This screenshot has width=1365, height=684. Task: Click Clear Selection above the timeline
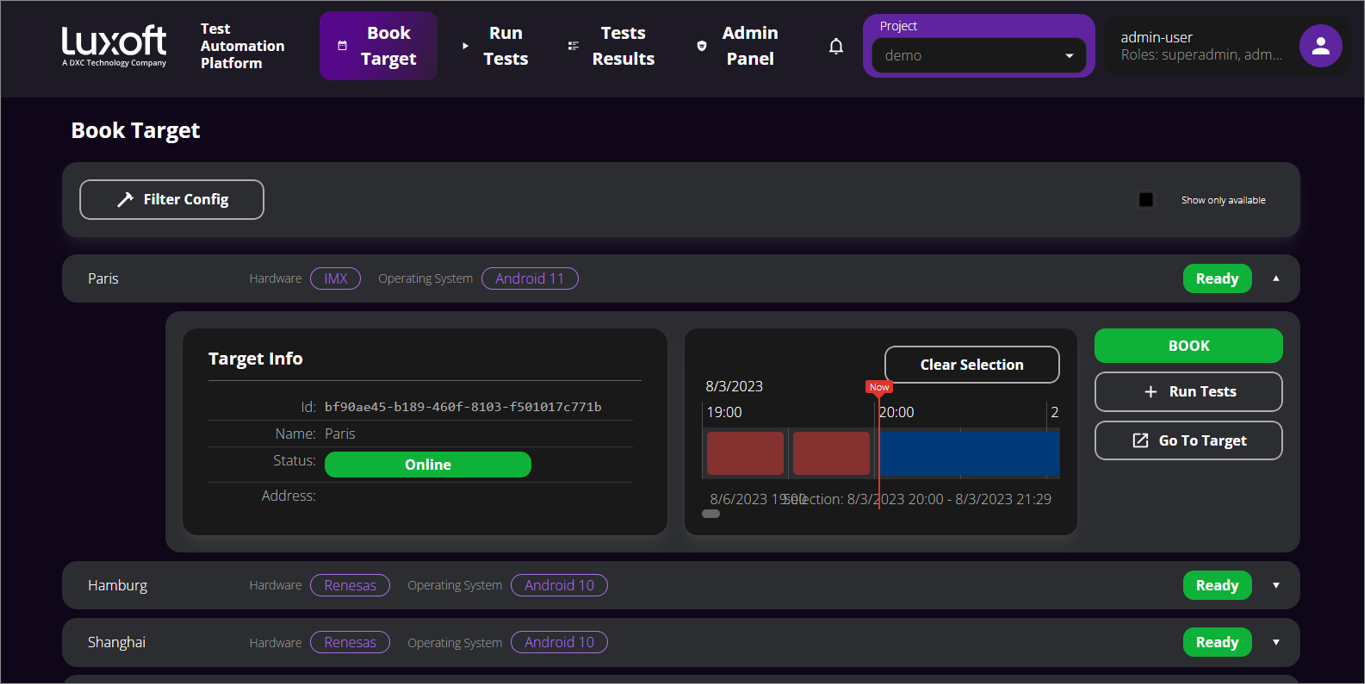coord(971,364)
